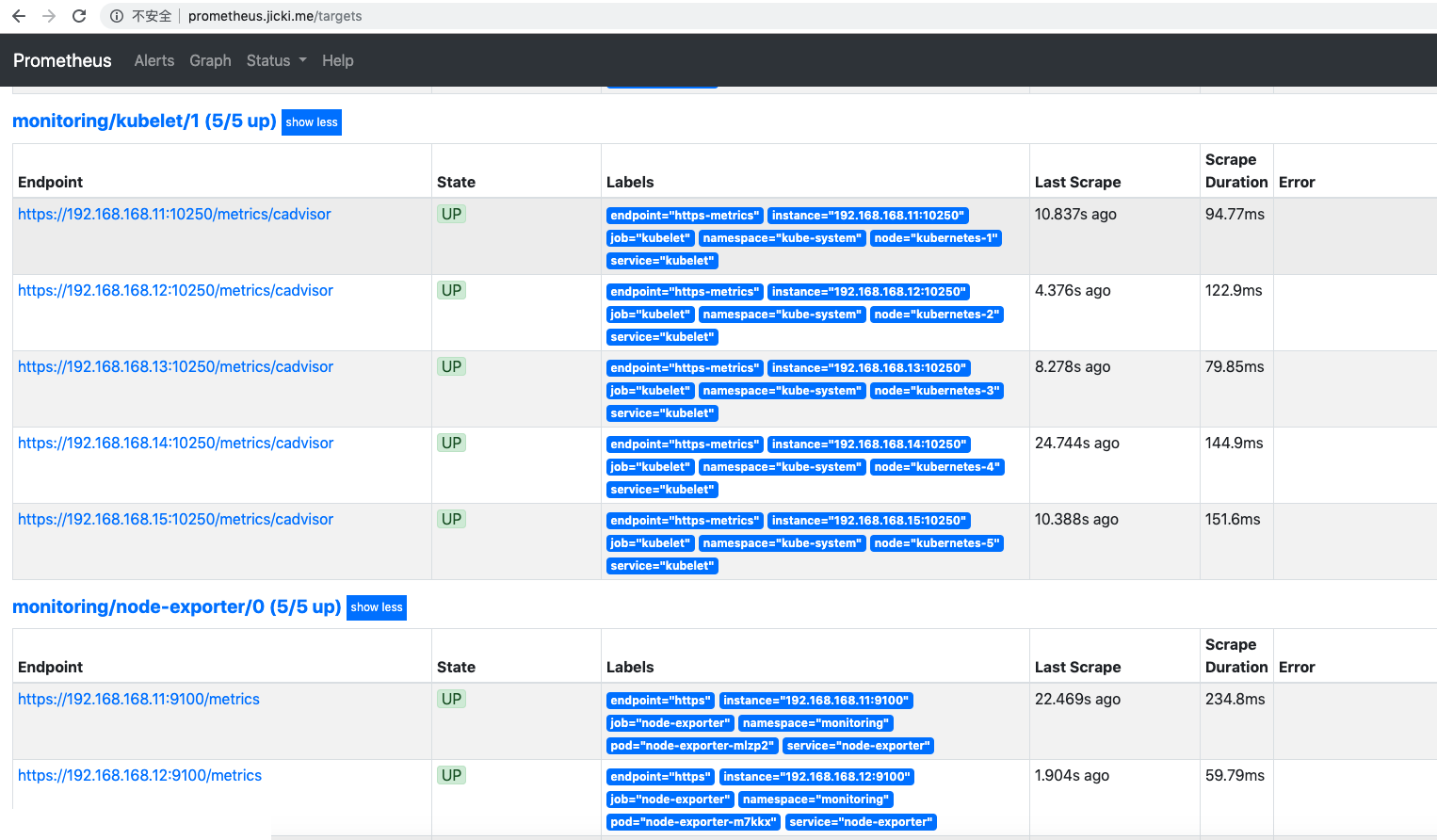Open the Graph nav item
This screenshot has height=840, width=1437.
pyautogui.click(x=210, y=60)
